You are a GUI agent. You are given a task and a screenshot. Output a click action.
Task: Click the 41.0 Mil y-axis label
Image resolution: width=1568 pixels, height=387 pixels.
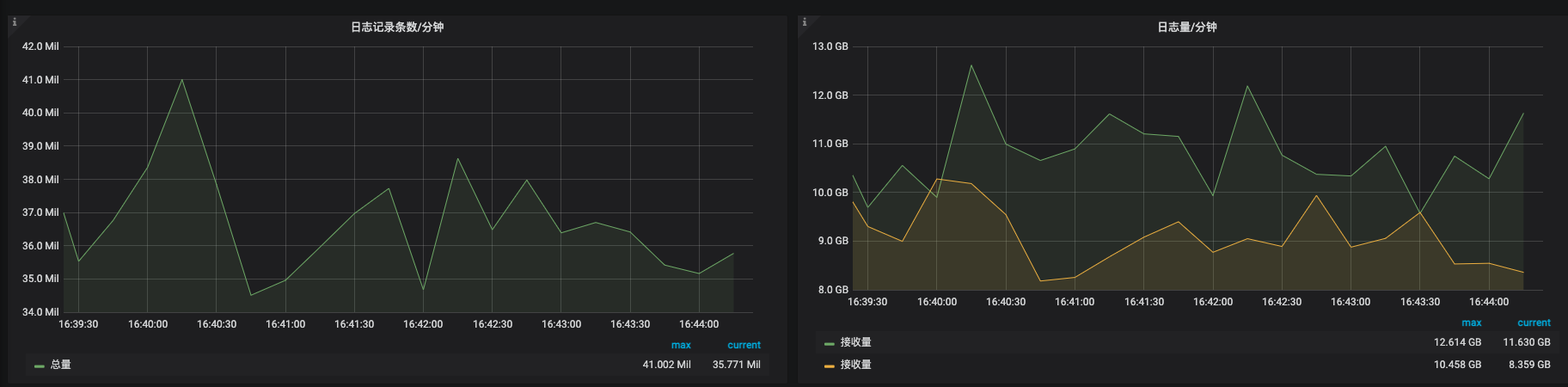[40, 80]
